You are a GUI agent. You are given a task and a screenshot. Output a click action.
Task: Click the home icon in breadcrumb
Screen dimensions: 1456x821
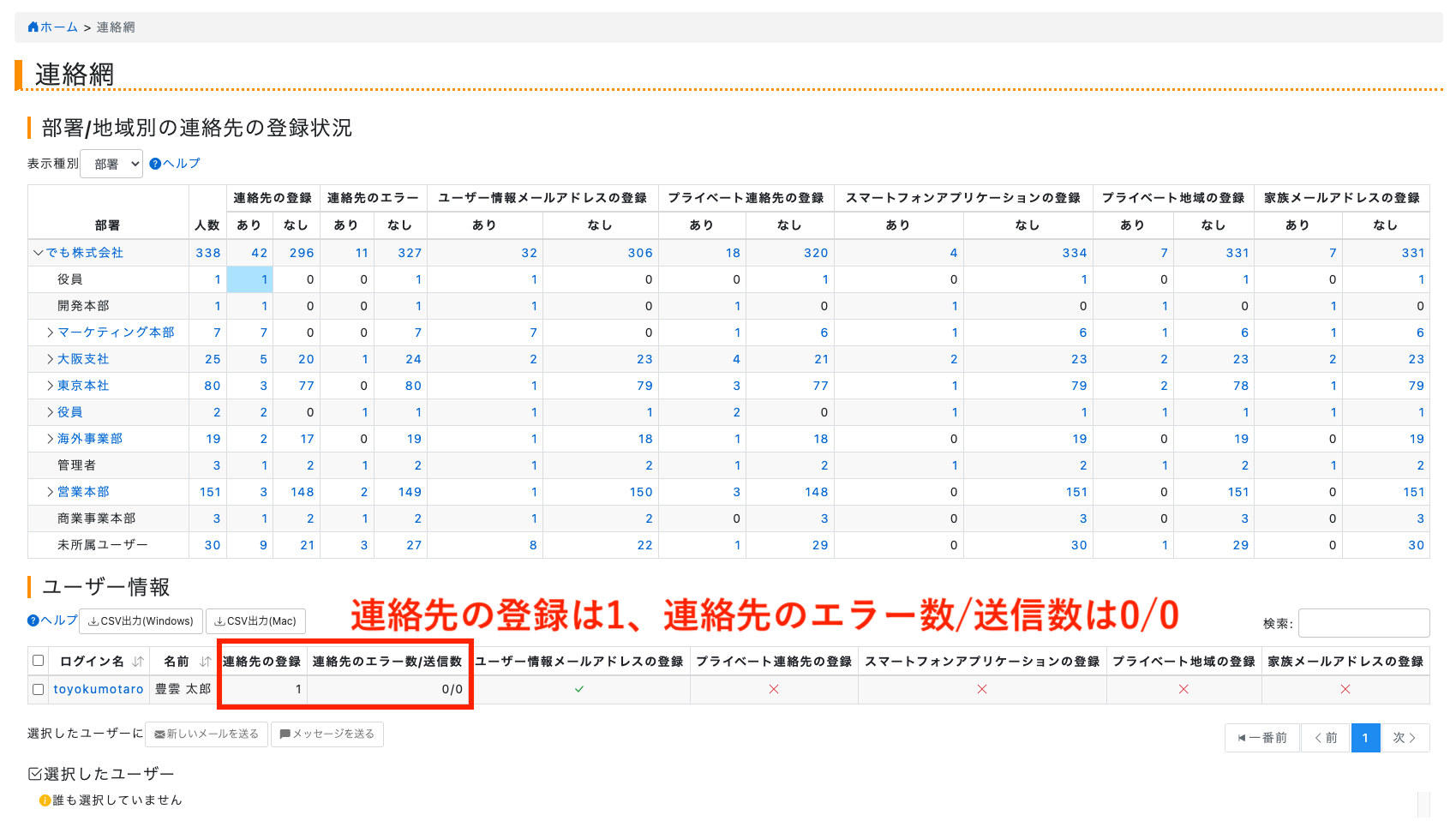(x=33, y=27)
